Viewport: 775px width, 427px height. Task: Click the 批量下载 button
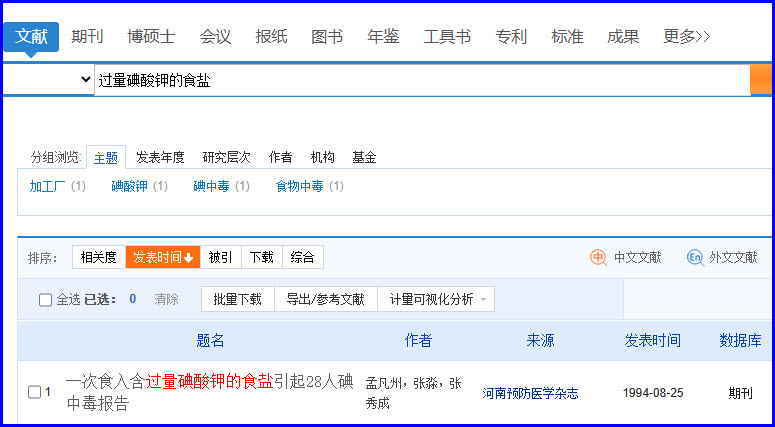(x=237, y=299)
